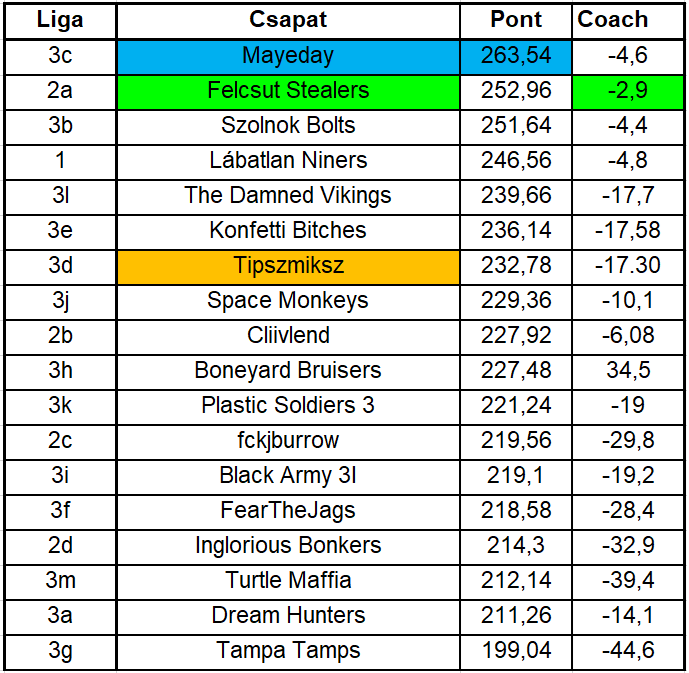
Task: Select the Lábatlan Niners cell
Action: coord(288,160)
